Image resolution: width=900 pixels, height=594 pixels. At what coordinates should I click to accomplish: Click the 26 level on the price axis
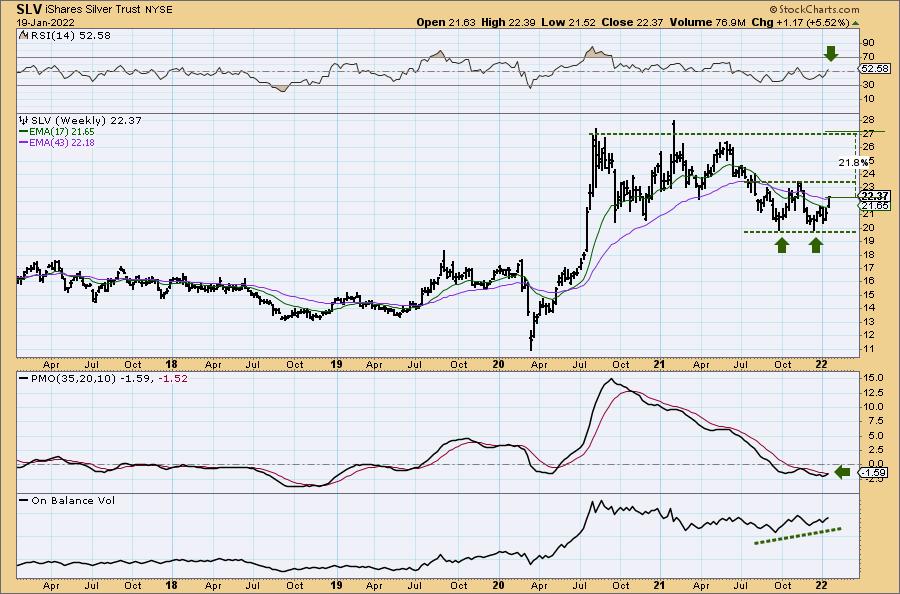point(867,147)
